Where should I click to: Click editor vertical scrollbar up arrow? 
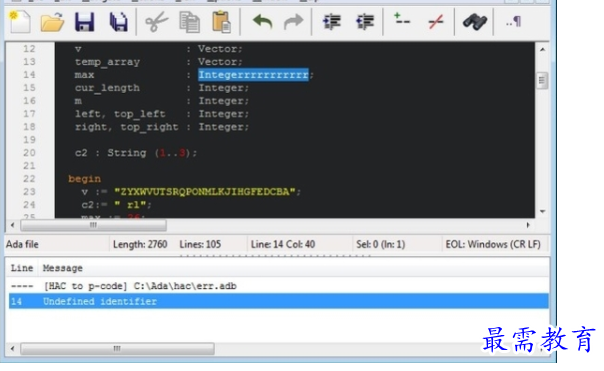542,49
